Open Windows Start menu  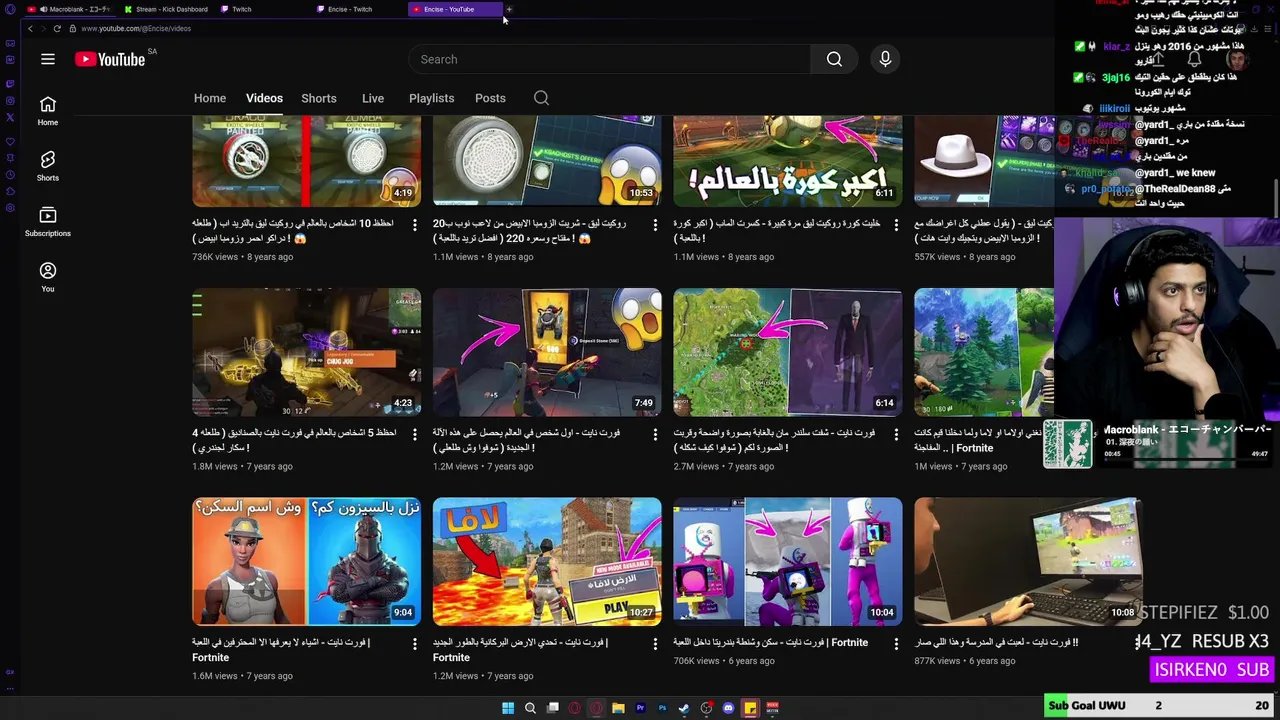pos(508,708)
